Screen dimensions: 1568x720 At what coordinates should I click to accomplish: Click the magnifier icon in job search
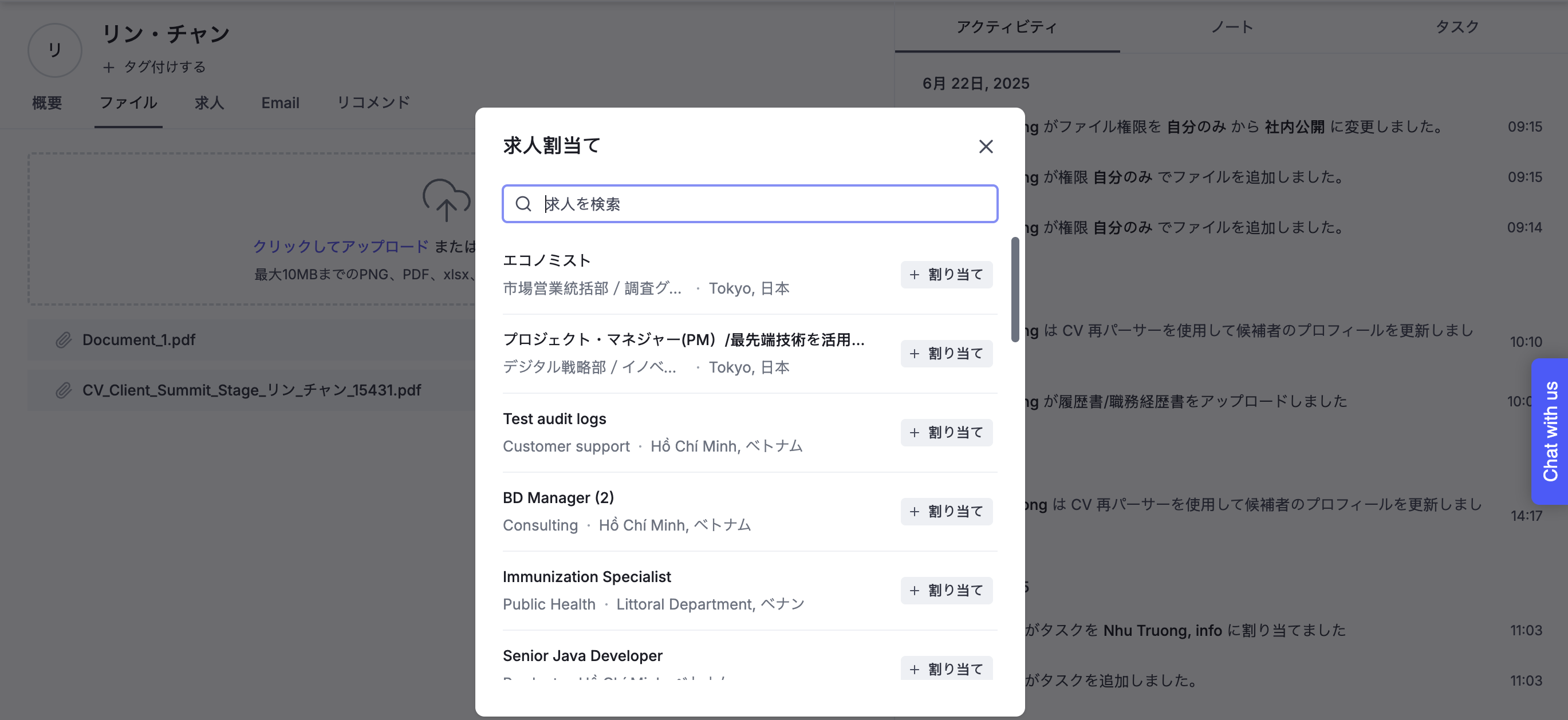click(523, 204)
